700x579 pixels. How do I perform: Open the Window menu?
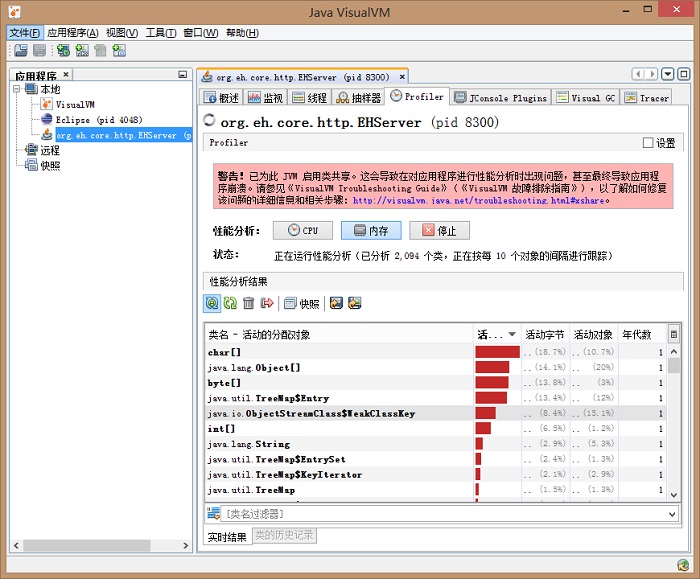pyautogui.click(x=200, y=33)
